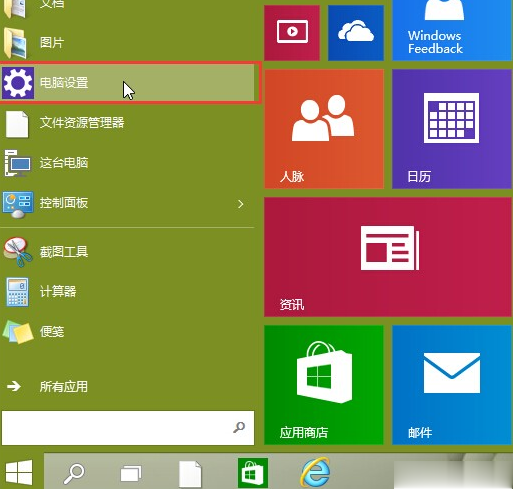Open the OneDrive cloud tile
The height and width of the screenshot is (490, 513).
click(x=356, y=33)
